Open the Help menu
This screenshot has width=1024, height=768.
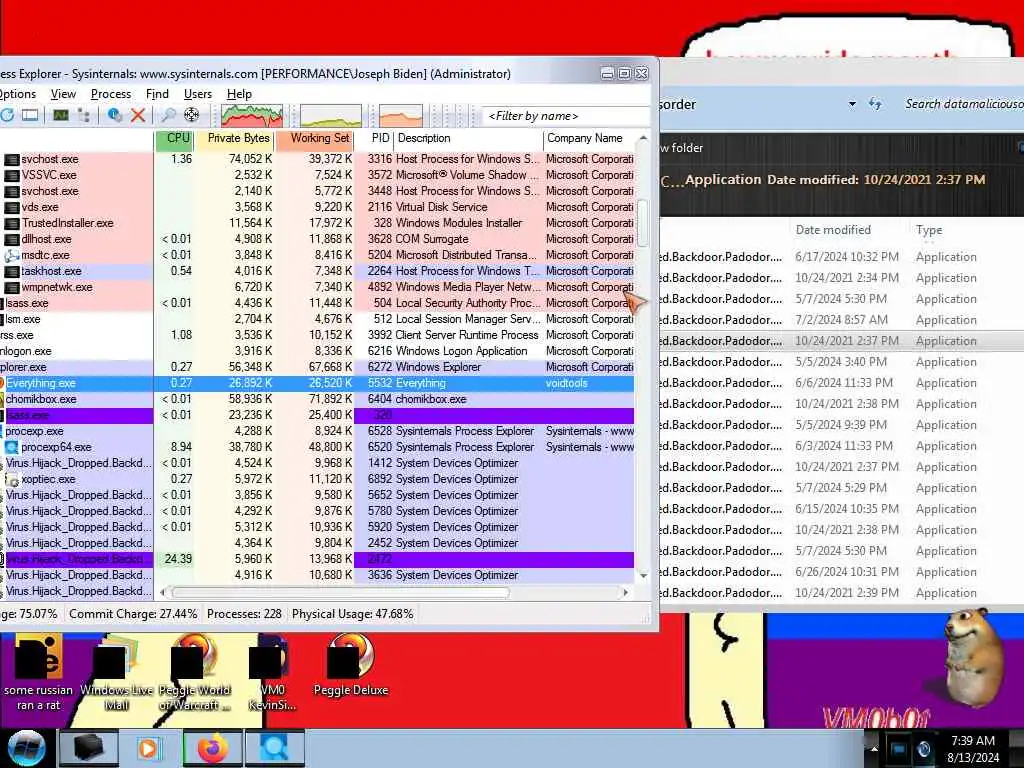[x=239, y=94]
